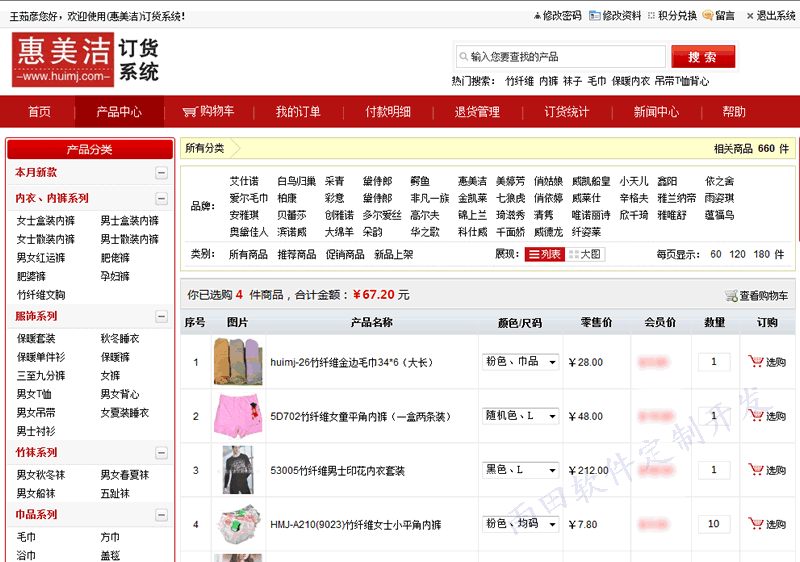The height and width of the screenshot is (562, 800).
Task: Click 选购 cart icon for 5D702 row
Action: (x=756, y=416)
